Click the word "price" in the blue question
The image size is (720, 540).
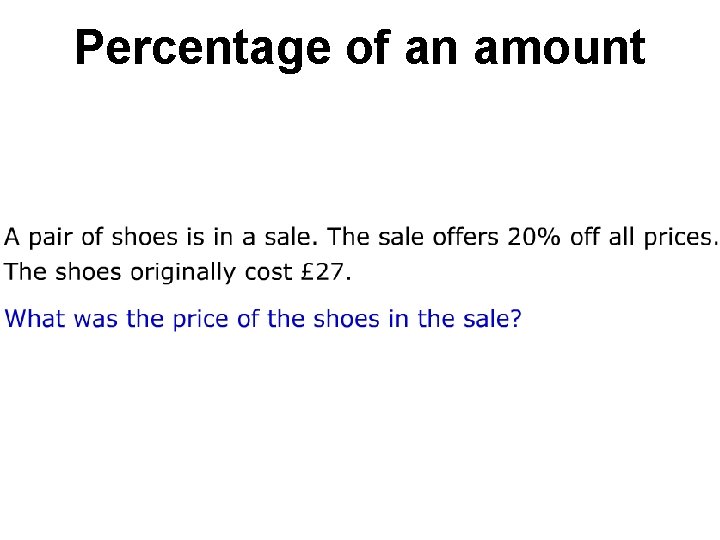tap(200, 320)
